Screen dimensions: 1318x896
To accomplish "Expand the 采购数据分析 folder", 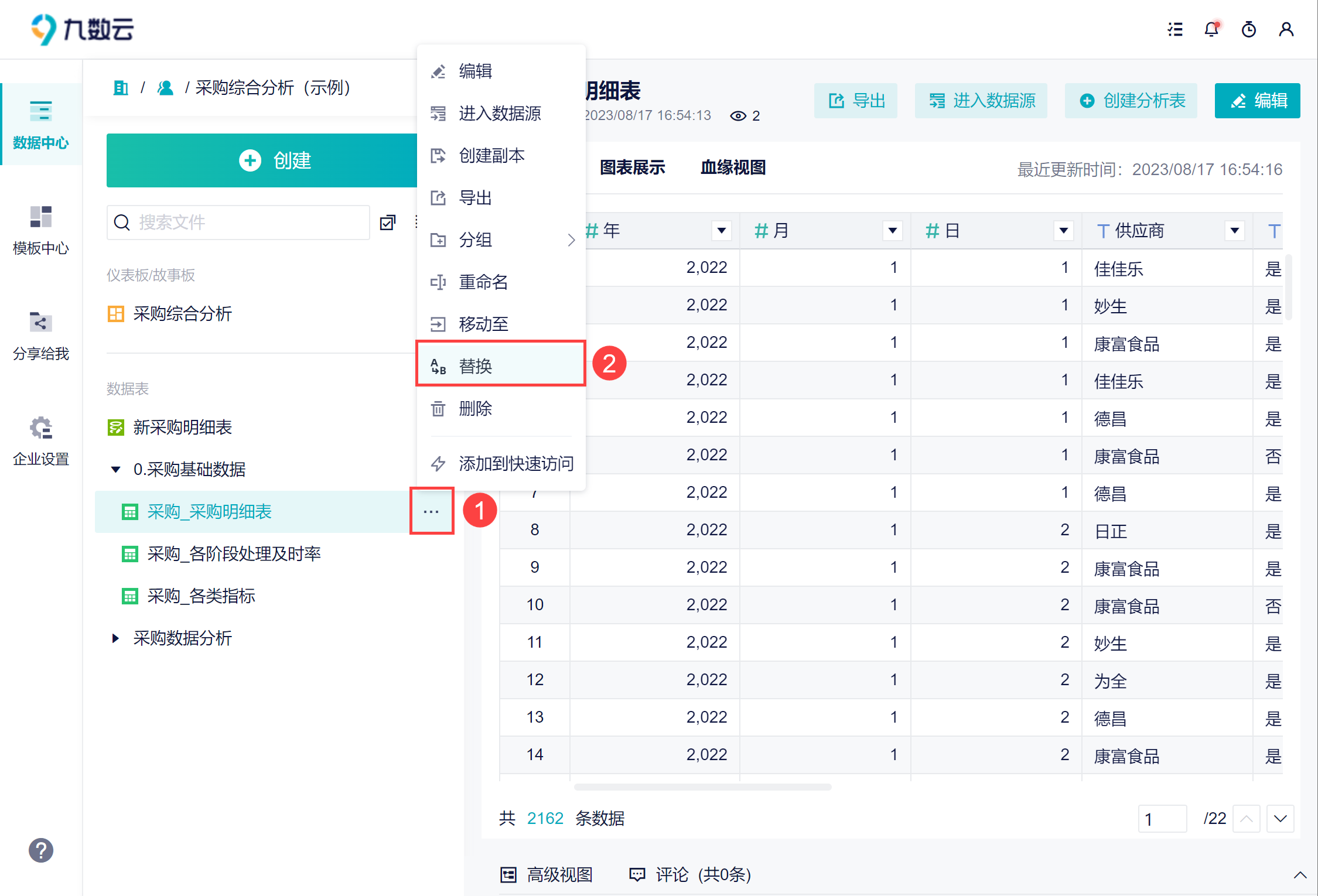I will click(x=115, y=638).
